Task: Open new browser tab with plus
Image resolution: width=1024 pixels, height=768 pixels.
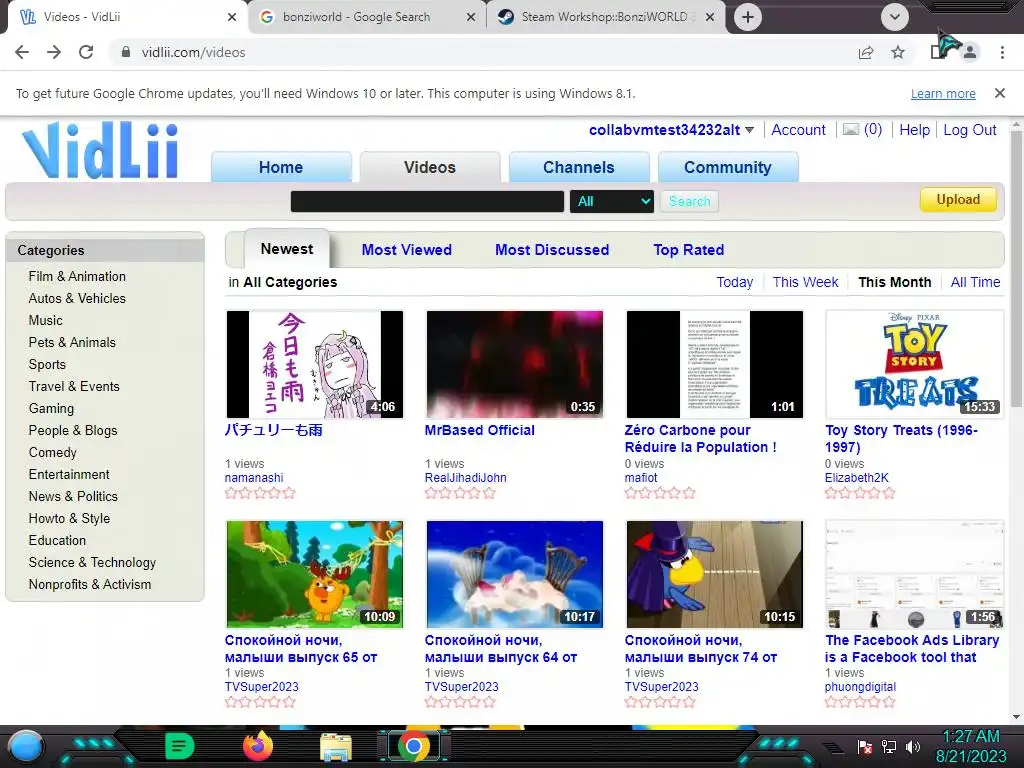Action: (748, 17)
